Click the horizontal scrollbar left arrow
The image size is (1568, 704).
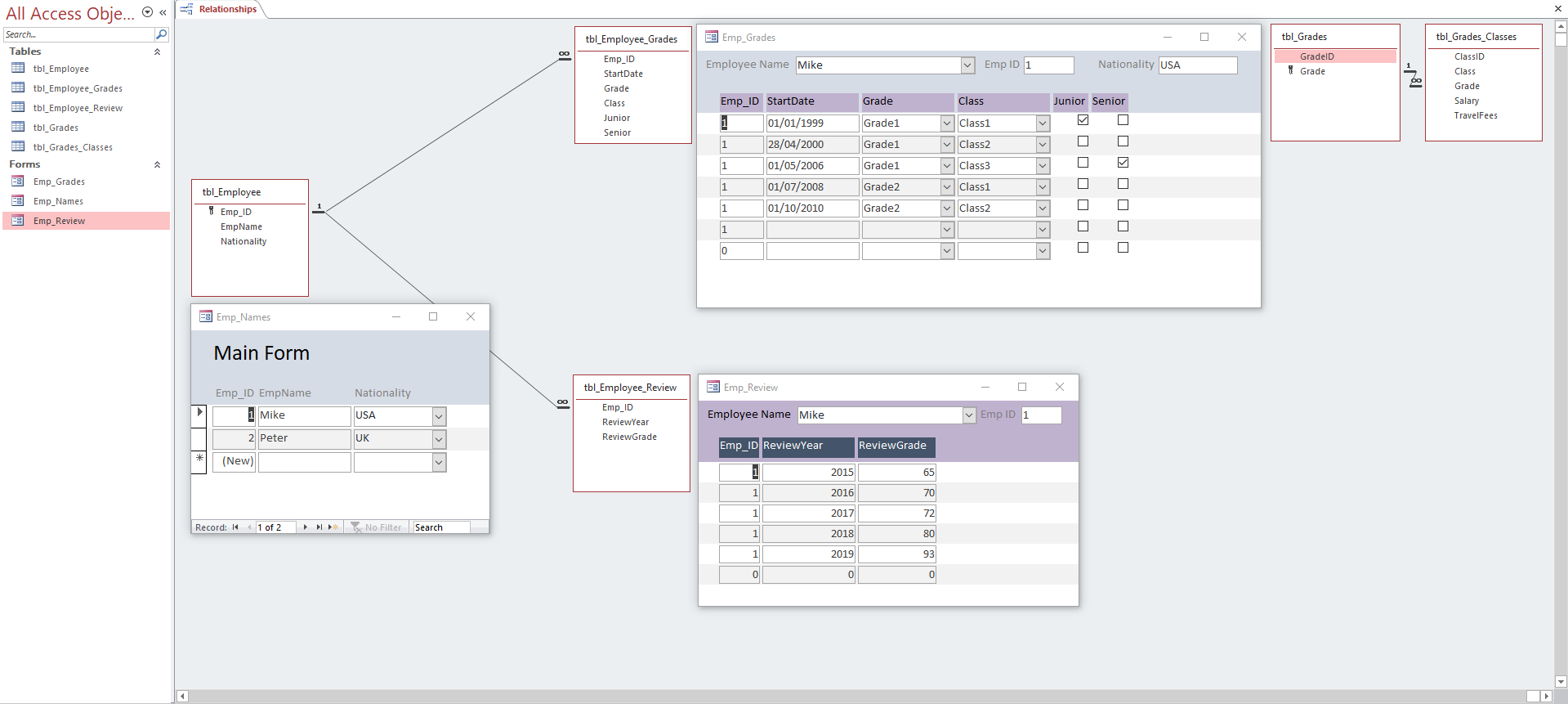183,697
